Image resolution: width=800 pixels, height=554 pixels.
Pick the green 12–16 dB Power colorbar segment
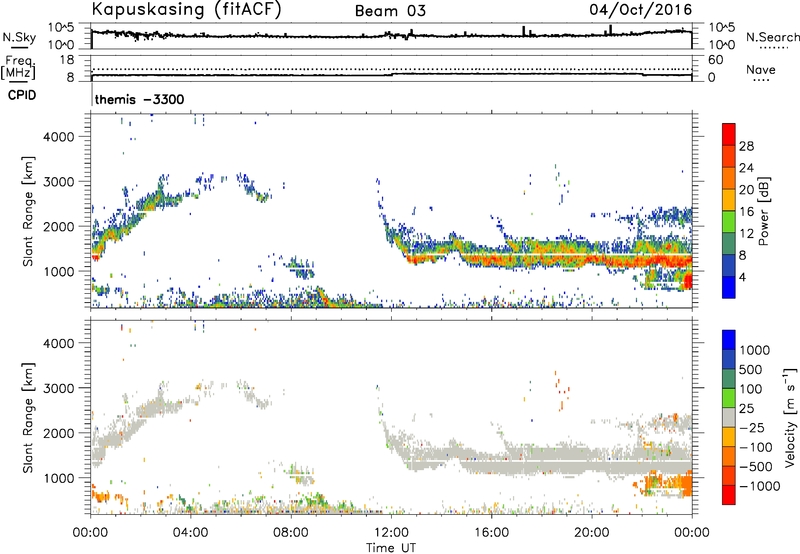coord(729,222)
